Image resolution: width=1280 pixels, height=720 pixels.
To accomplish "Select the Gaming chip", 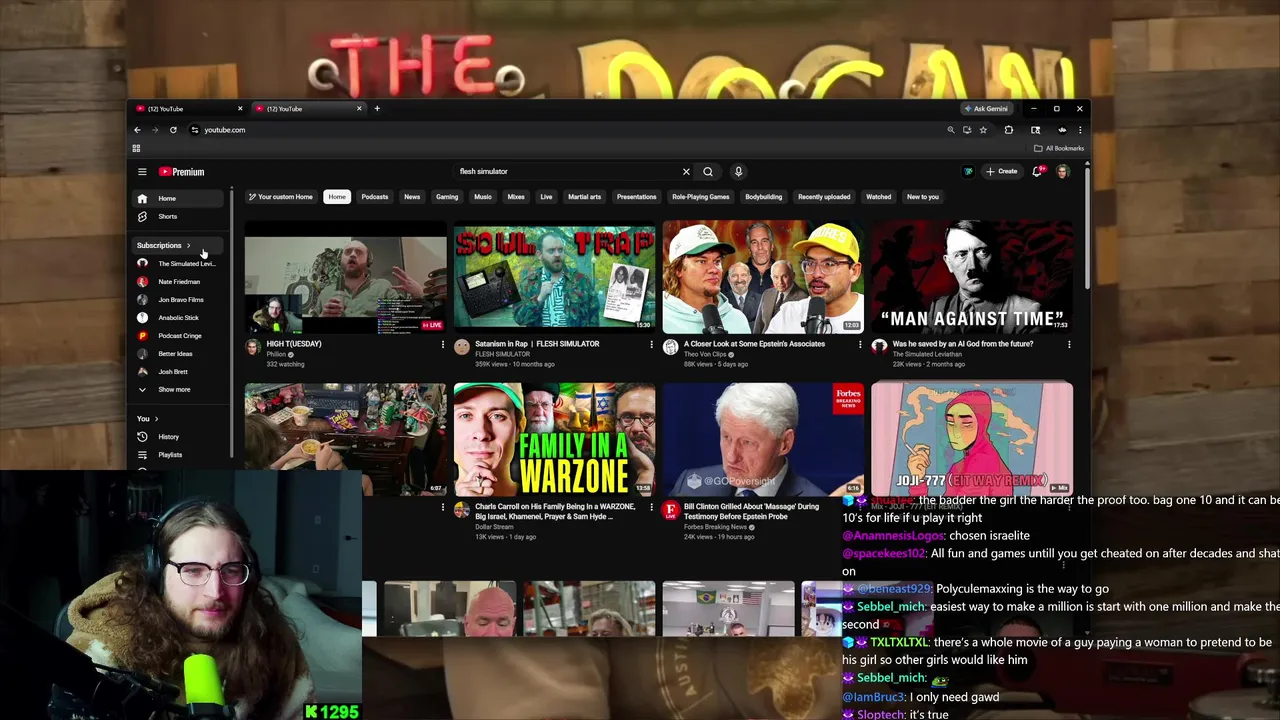I will click(447, 197).
